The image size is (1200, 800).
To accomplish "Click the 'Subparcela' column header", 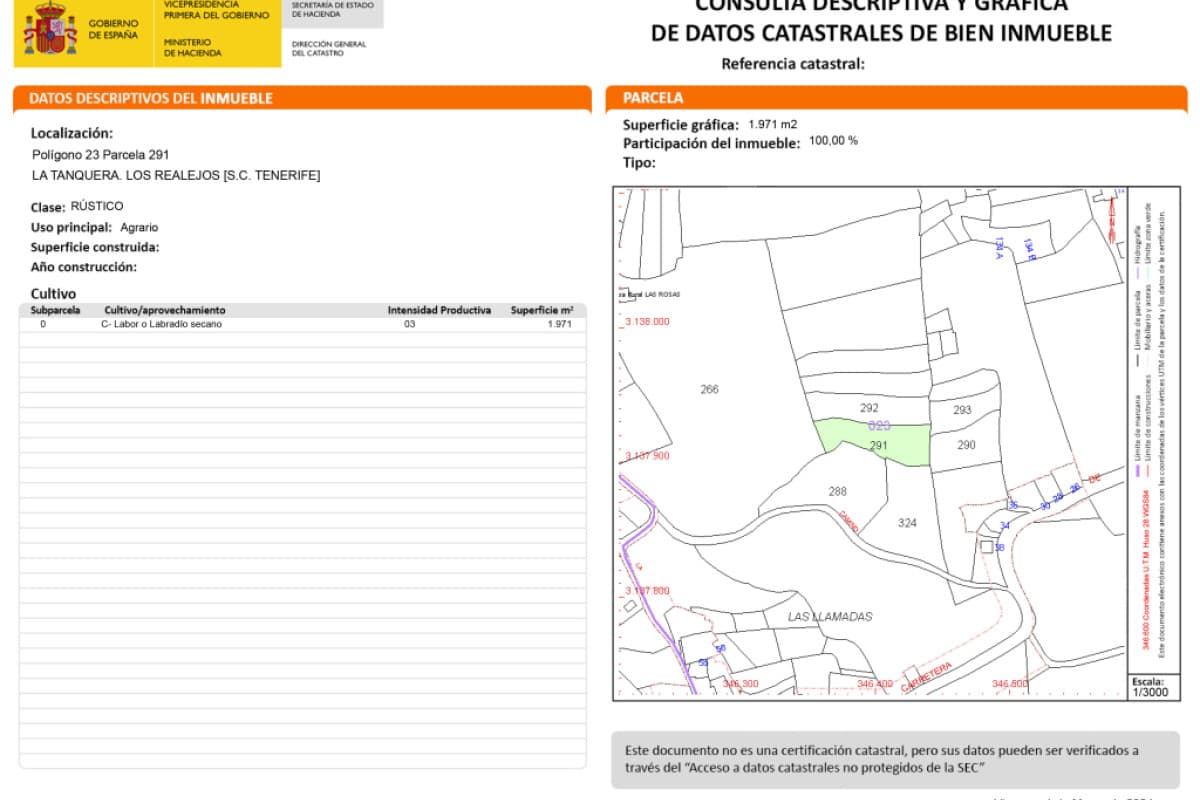I will coord(56,310).
